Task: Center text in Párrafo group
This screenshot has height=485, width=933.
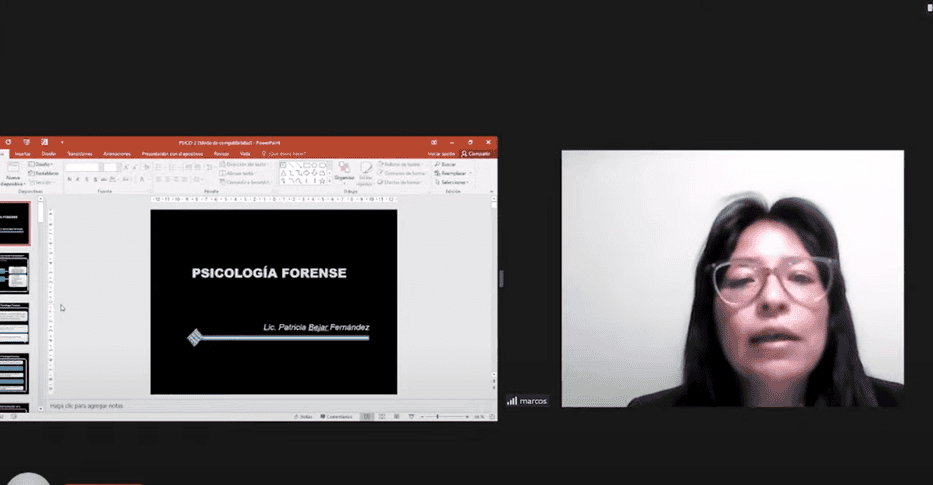Action: 168,179
